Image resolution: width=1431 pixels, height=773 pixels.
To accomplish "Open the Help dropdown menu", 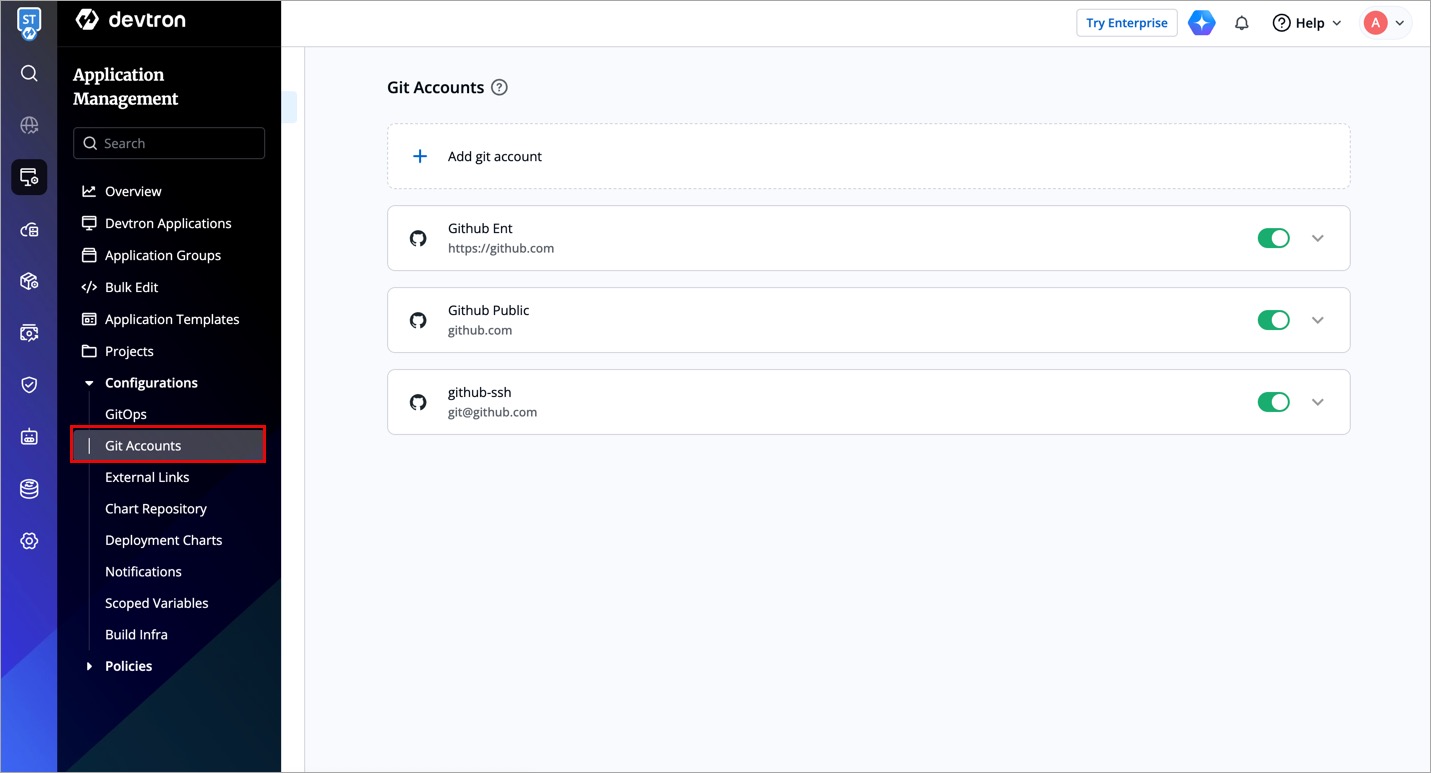I will pos(1307,23).
